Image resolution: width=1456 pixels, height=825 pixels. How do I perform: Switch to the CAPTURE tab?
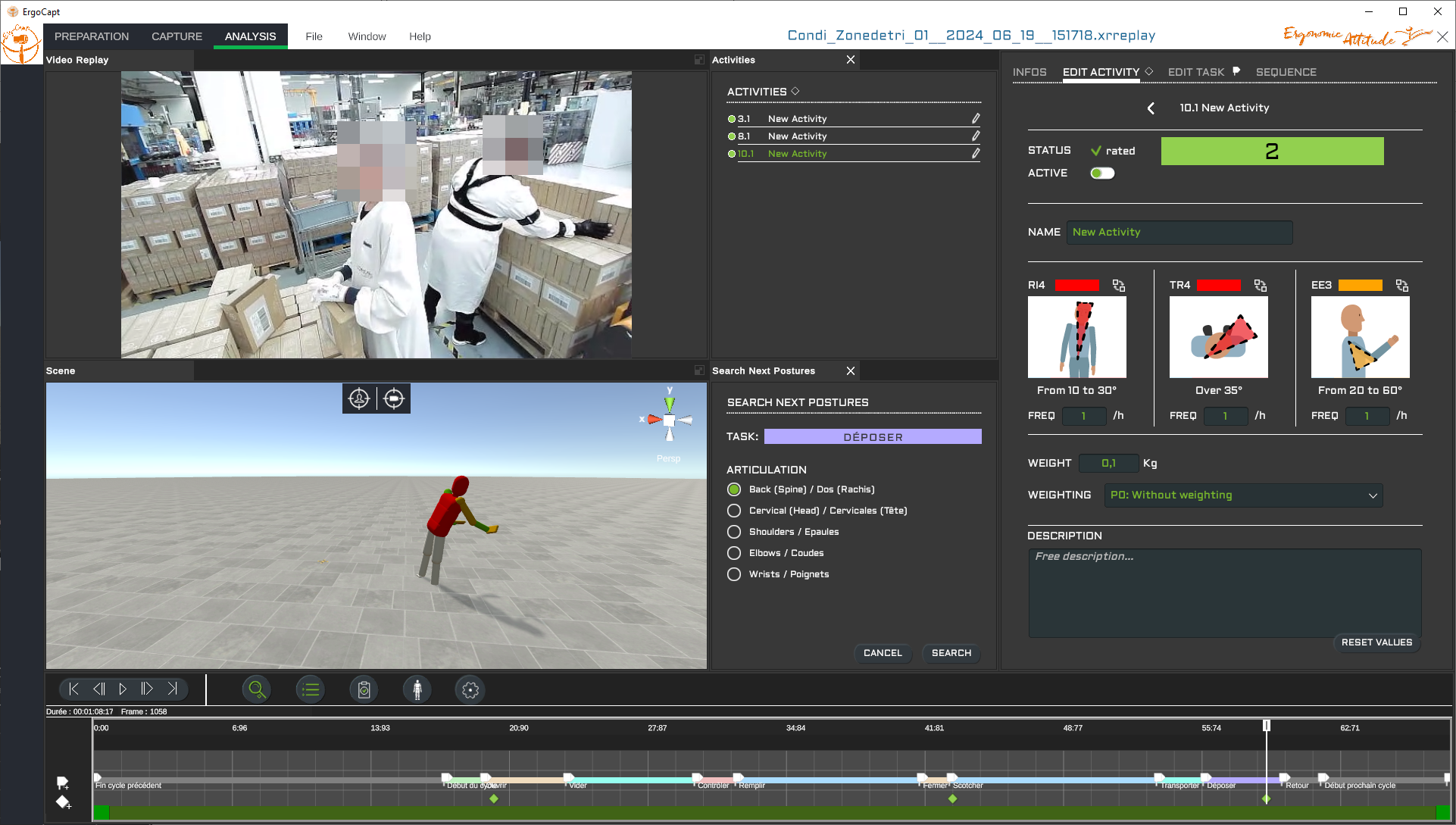point(177,36)
